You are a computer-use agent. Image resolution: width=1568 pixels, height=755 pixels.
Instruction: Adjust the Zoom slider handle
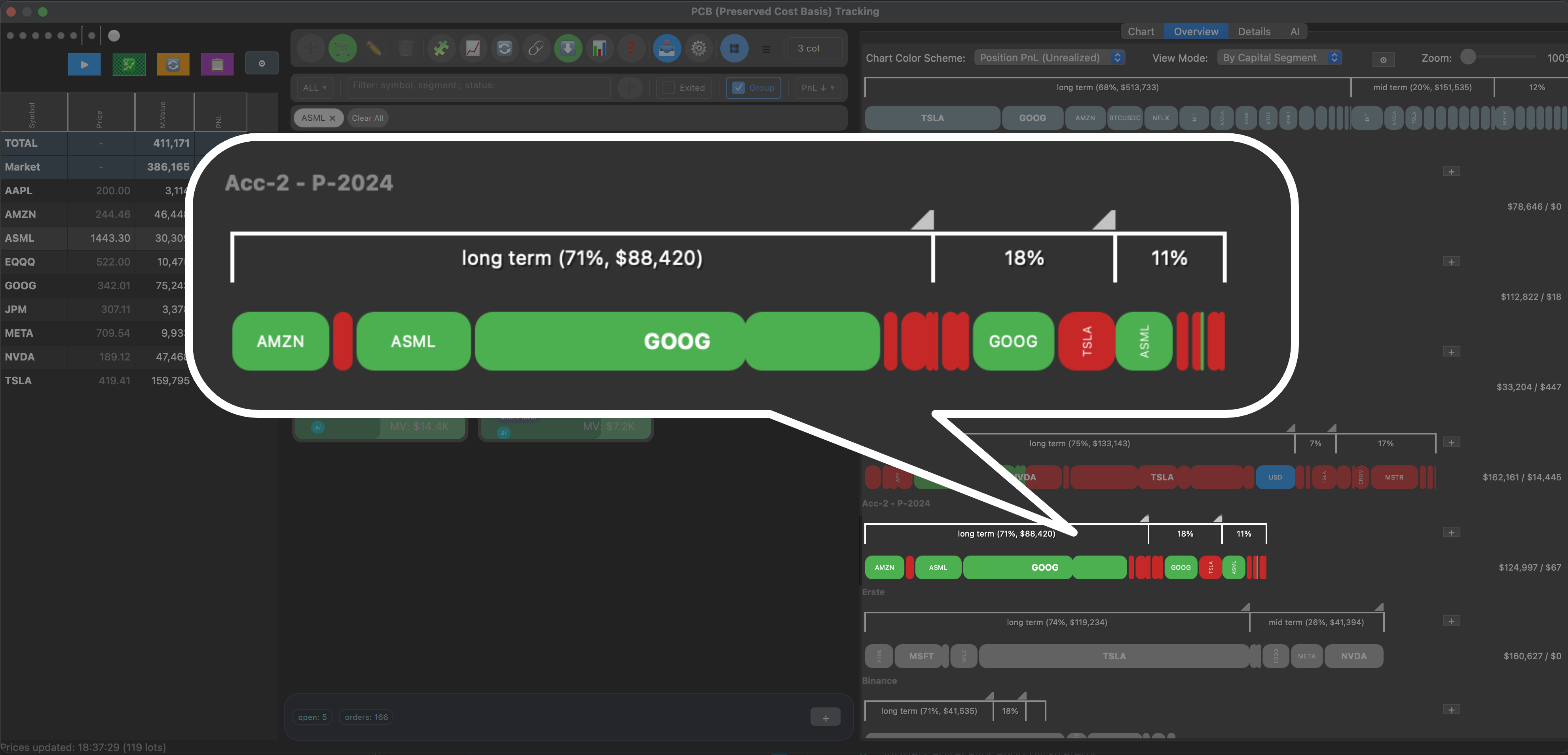pos(1468,57)
